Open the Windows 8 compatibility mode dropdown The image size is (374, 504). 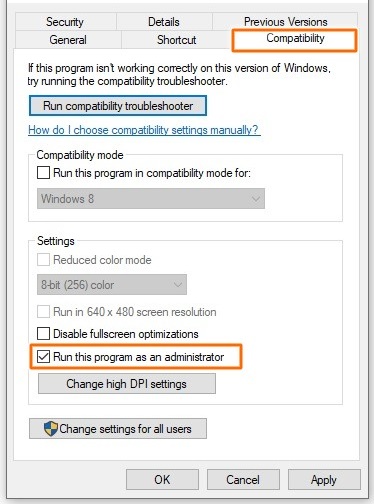(151, 199)
